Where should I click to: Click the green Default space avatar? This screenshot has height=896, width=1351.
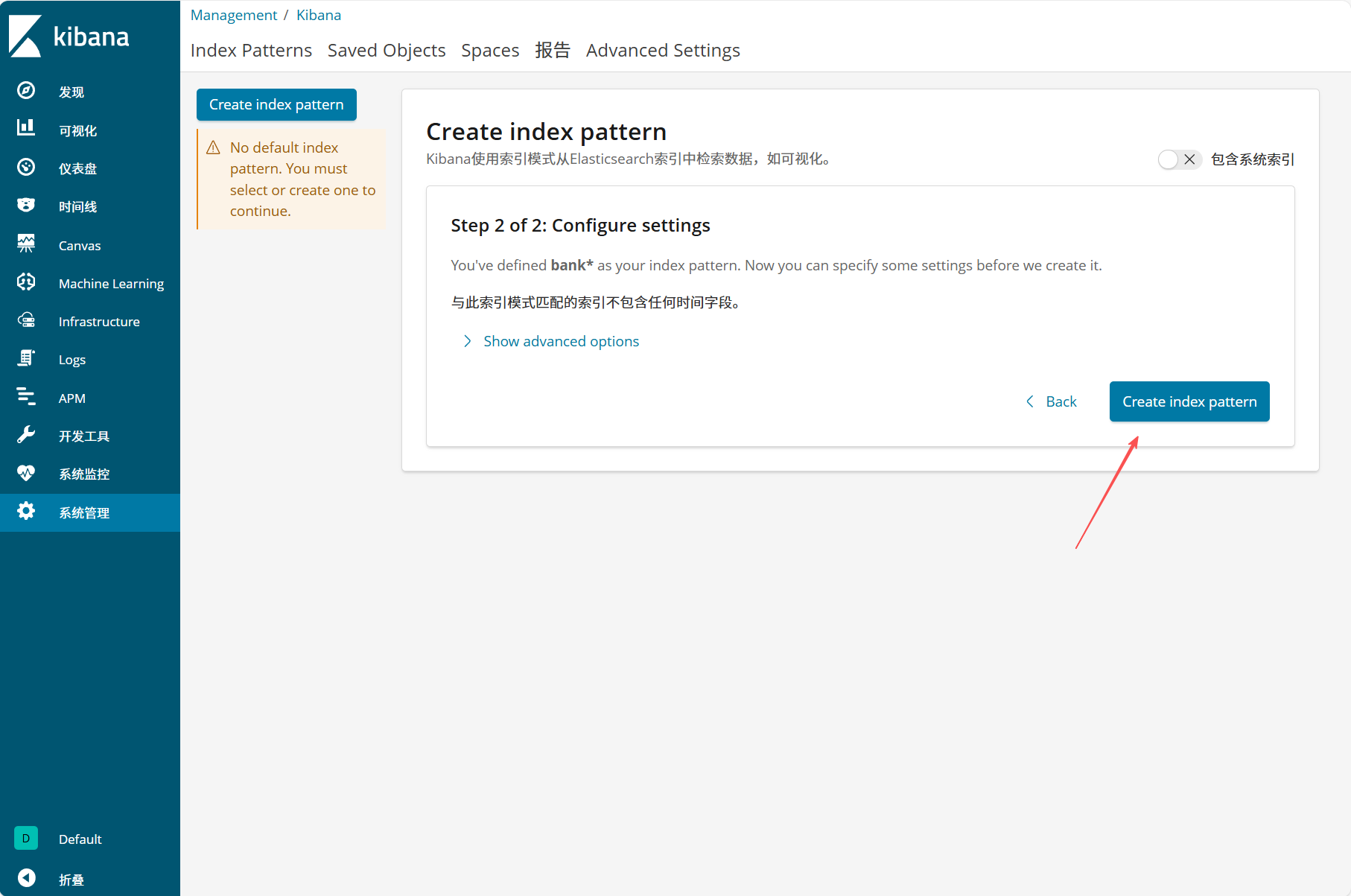(x=26, y=839)
